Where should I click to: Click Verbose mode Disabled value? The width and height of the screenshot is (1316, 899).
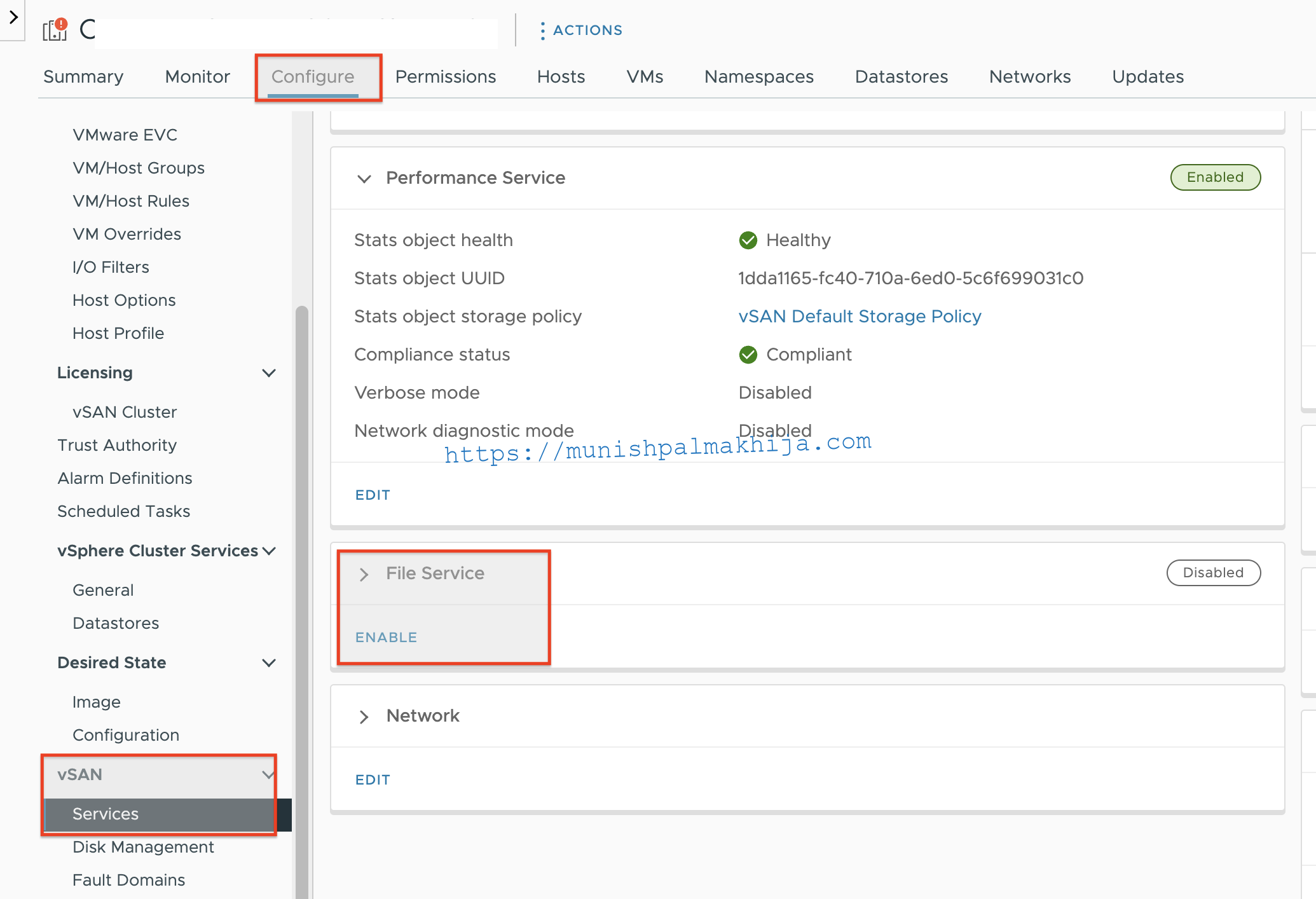coord(775,393)
